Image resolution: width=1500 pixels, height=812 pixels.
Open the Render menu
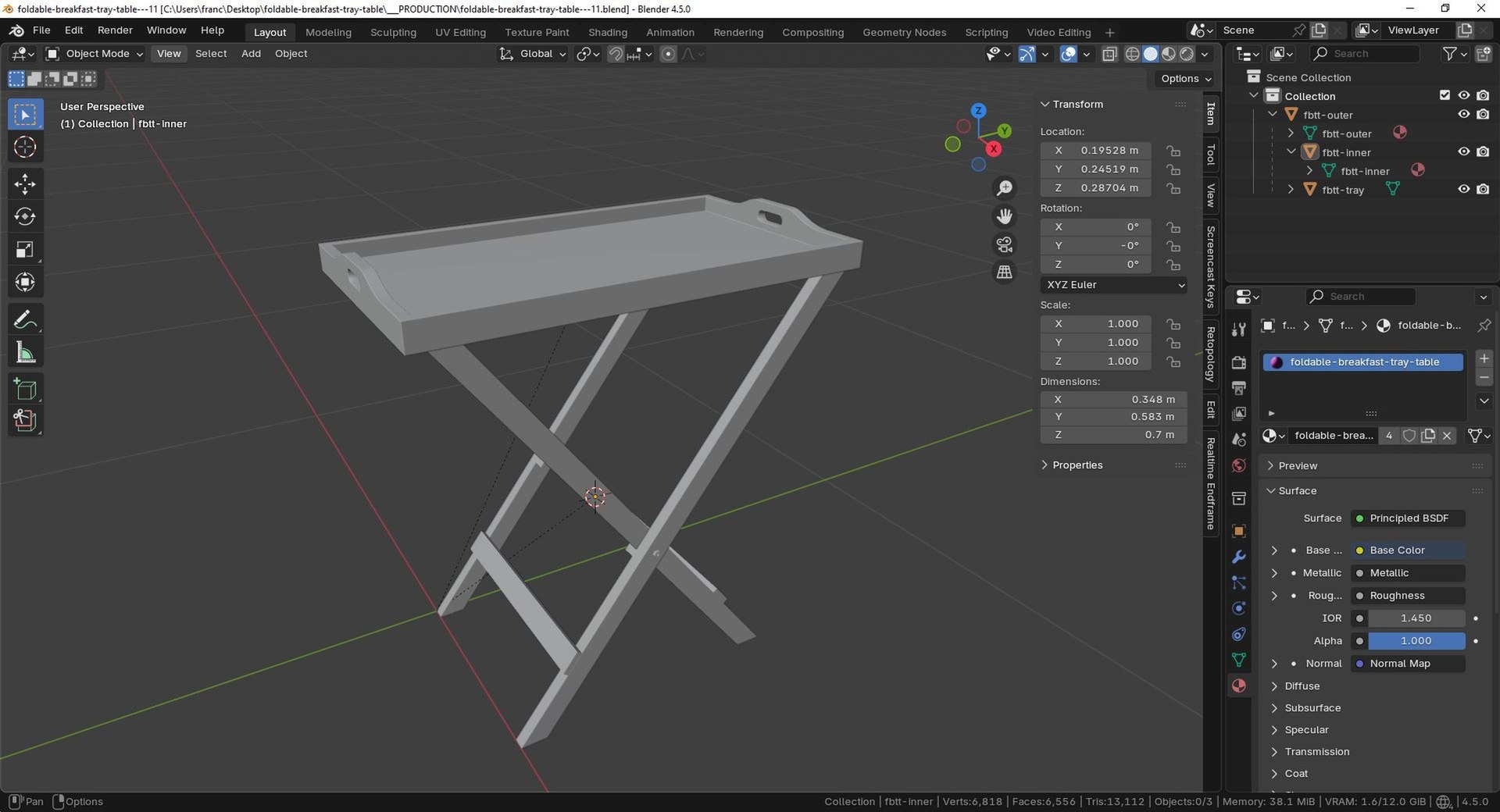click(115, 30)
